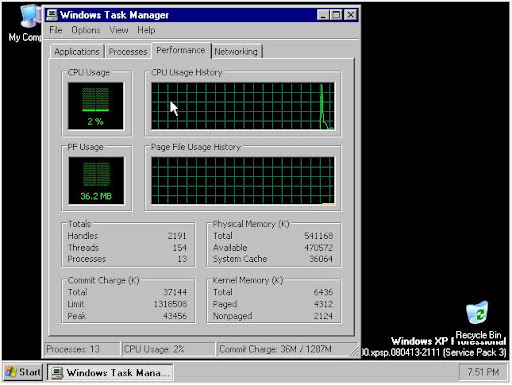This screenshot has height=385, width=512.
Task: Click the System Cache label
Action: [x=240, y=259]
